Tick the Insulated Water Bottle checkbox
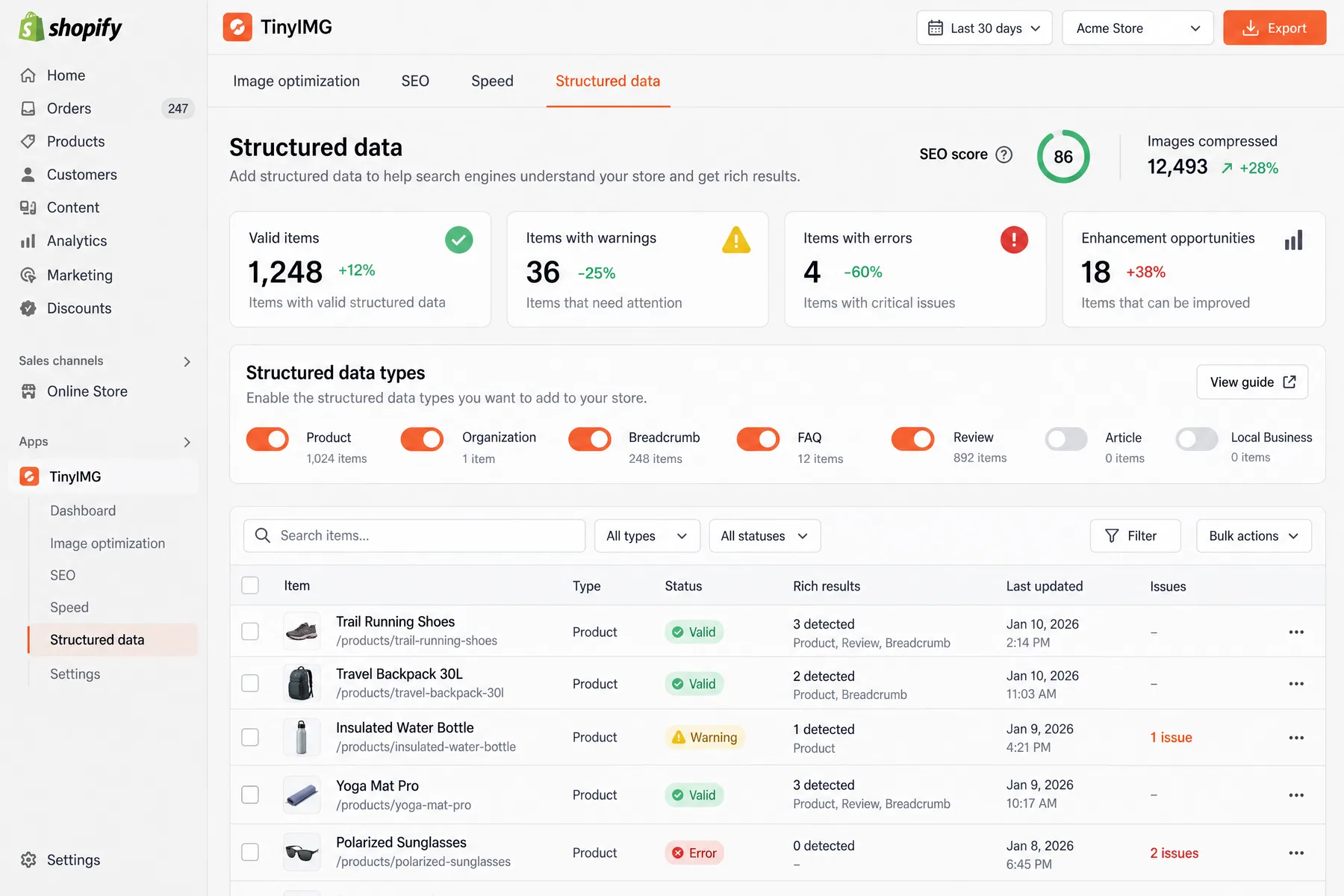Screen dimensions: 1344x896 [250, 737]
